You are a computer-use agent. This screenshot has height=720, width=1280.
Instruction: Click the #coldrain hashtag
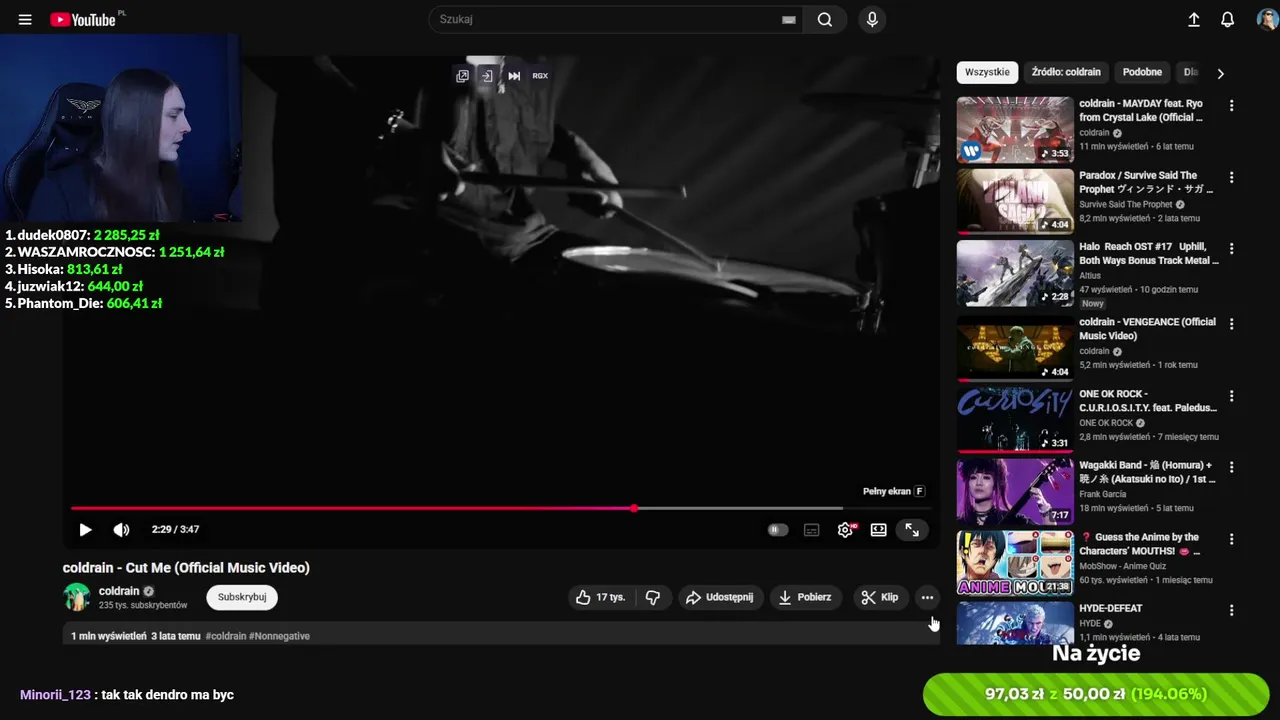[226, 636]
